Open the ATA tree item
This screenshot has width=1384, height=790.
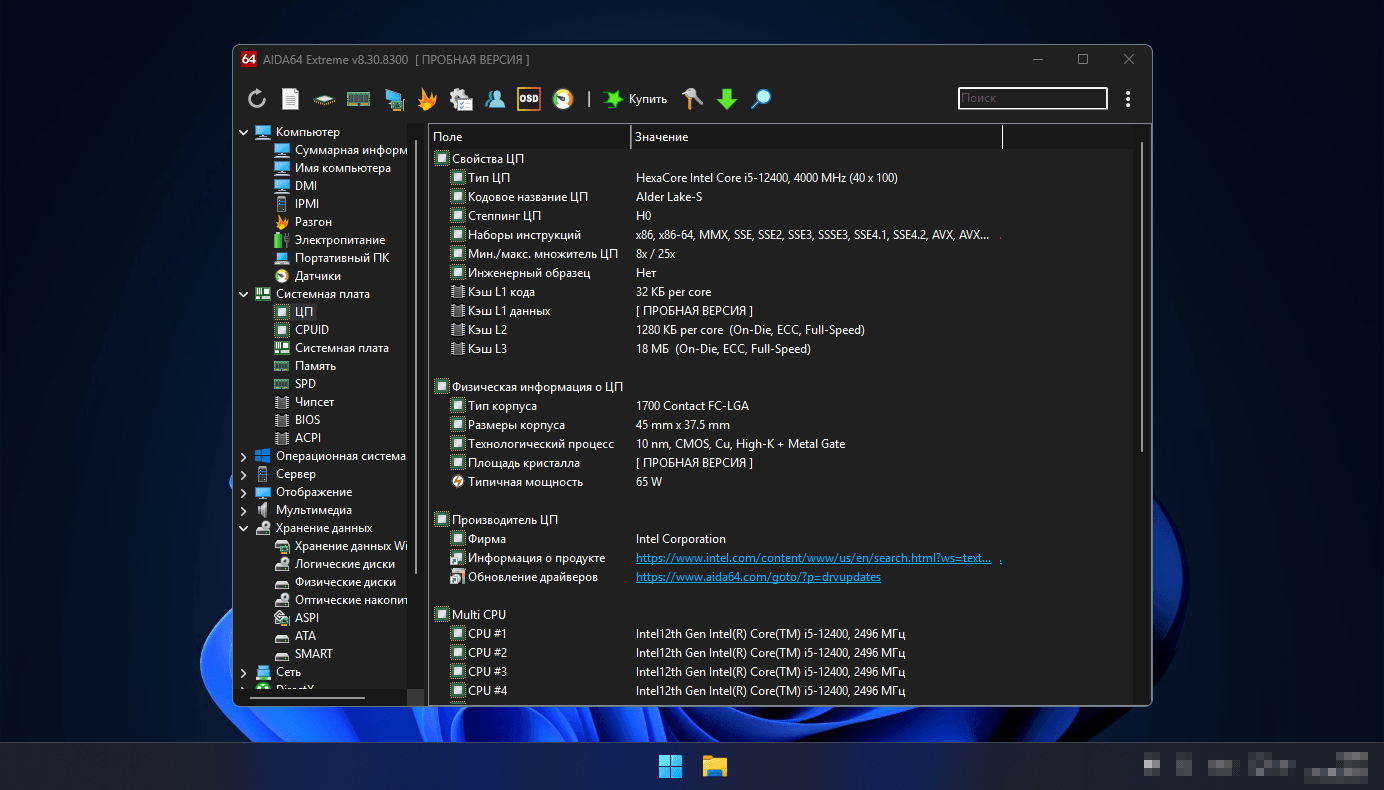tap(295, 636)
